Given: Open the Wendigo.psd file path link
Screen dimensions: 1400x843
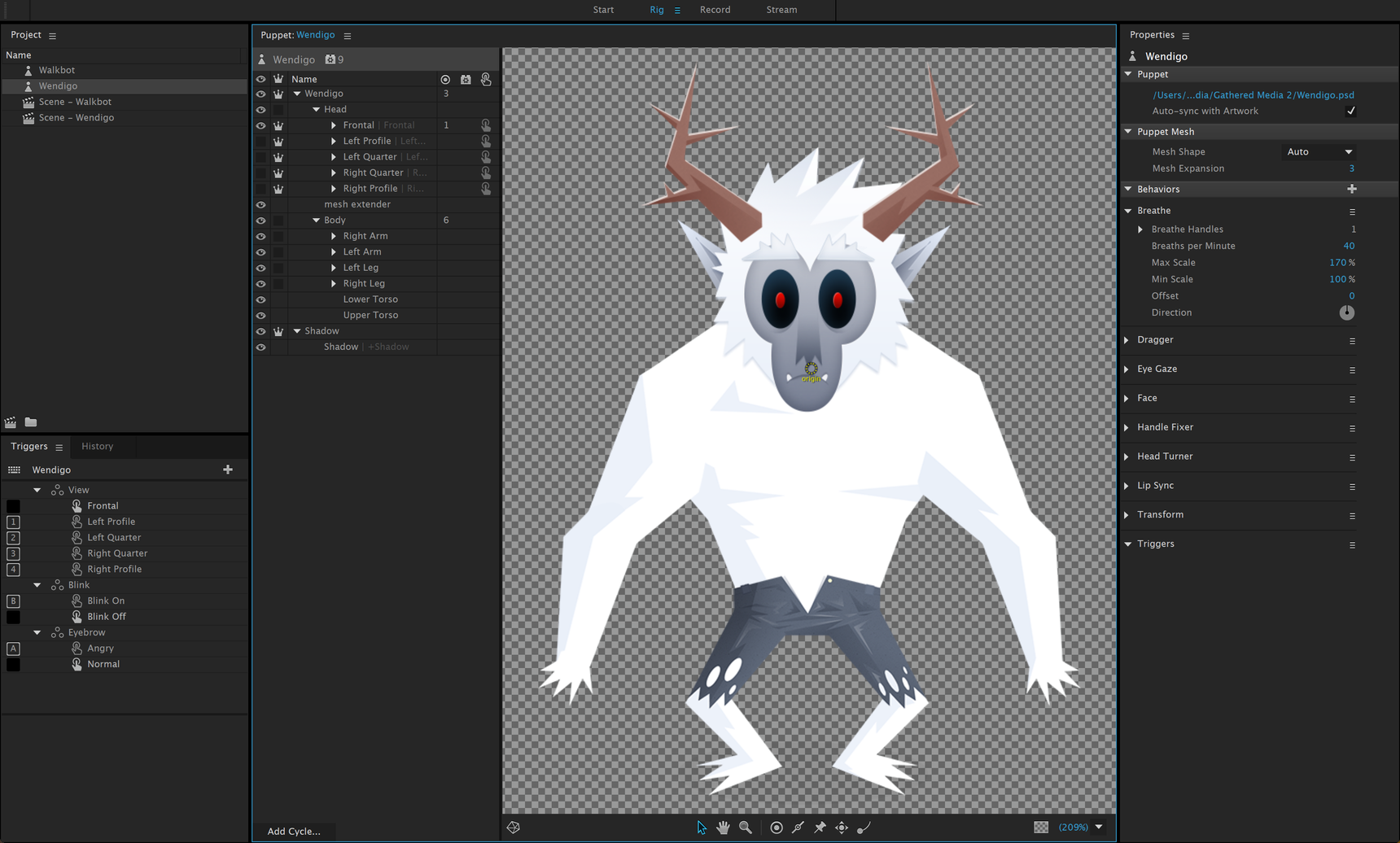Looking at the screenshot, I should (1253, 95).
